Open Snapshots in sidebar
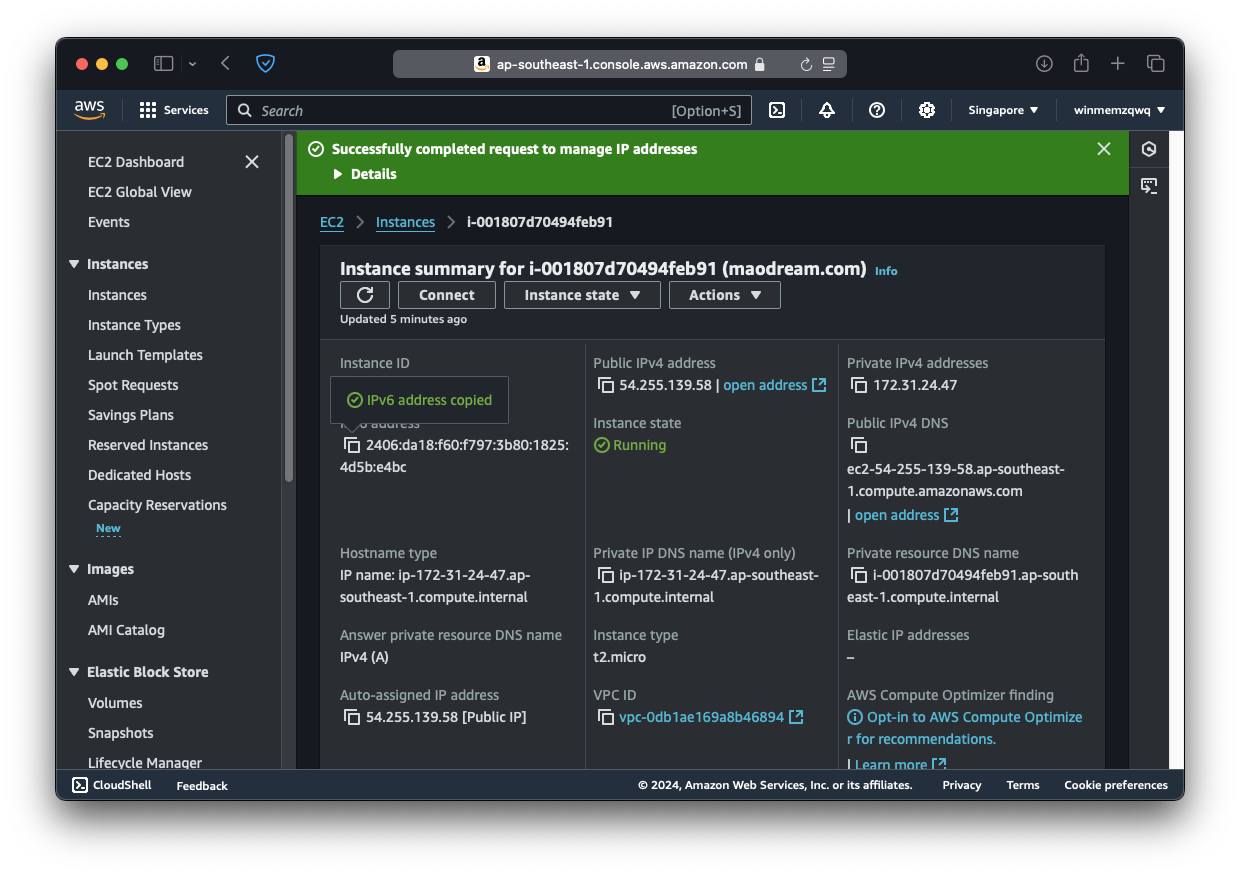Image resolution: width=1240 pixels, height=874 pixels. (121, 733)
